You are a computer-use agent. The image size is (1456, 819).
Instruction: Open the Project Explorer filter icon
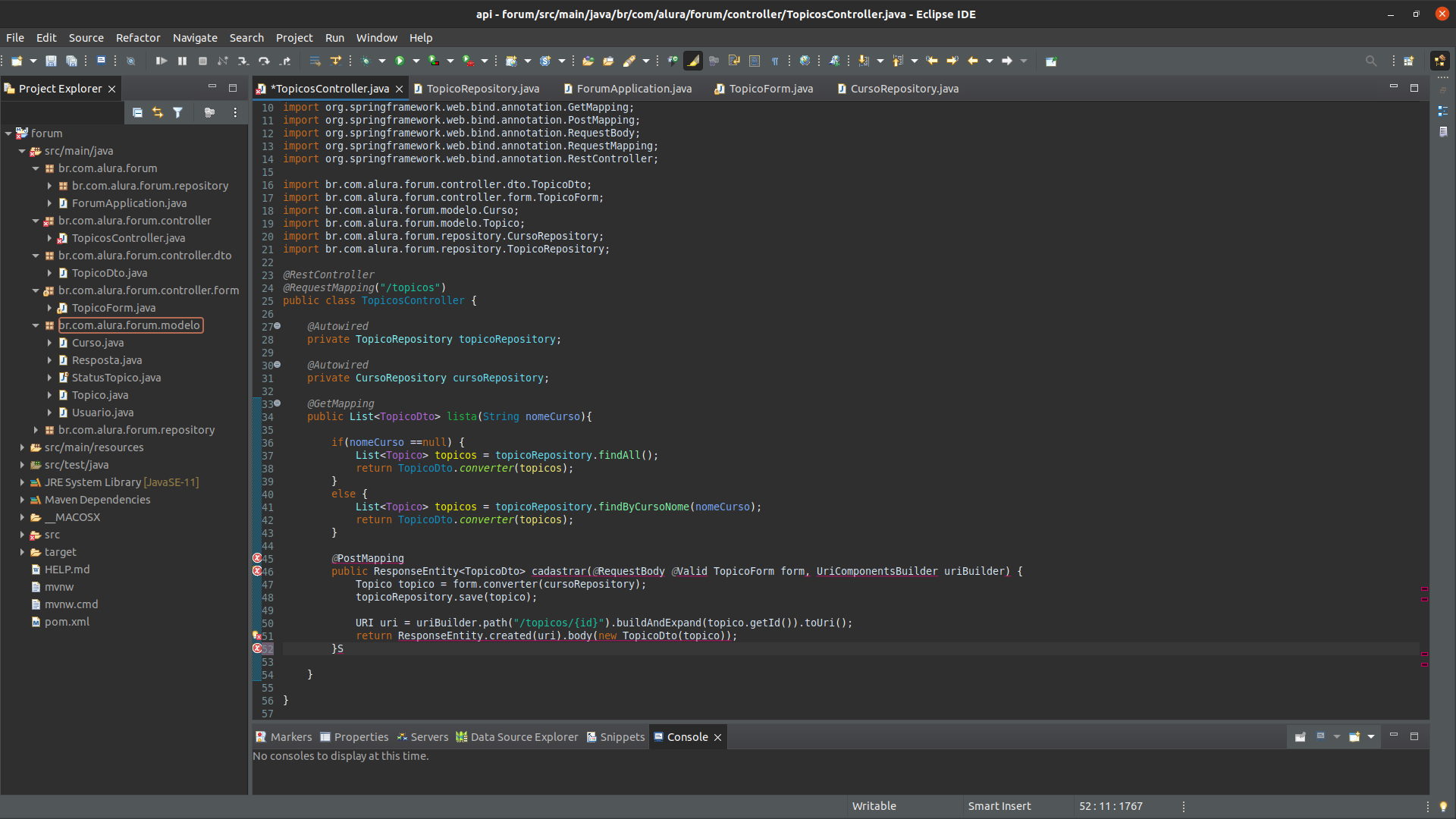pyautogui.click(x=177, y=112)
